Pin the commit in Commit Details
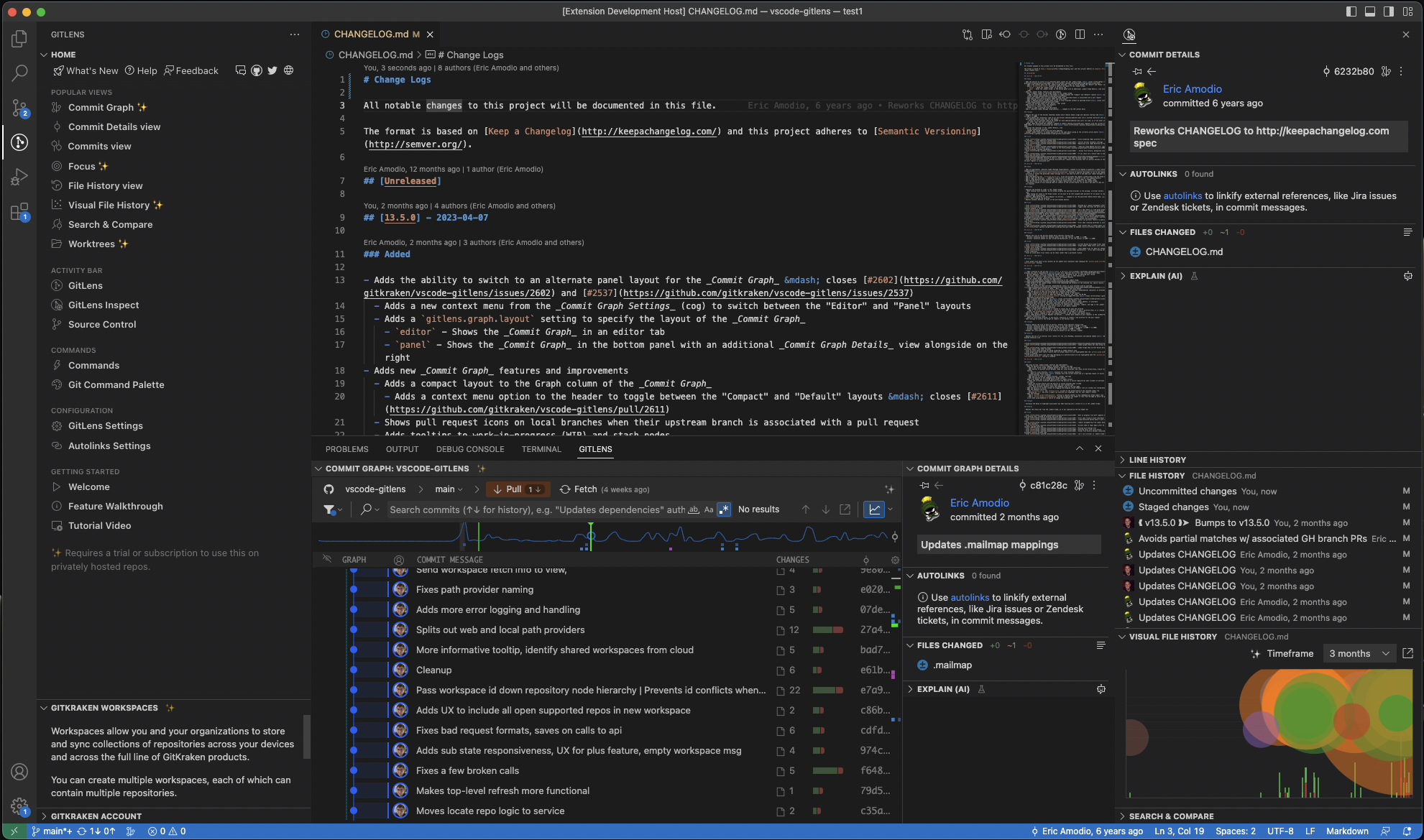This screenshot has height=840, width=1424. [x=1136, y=71]
